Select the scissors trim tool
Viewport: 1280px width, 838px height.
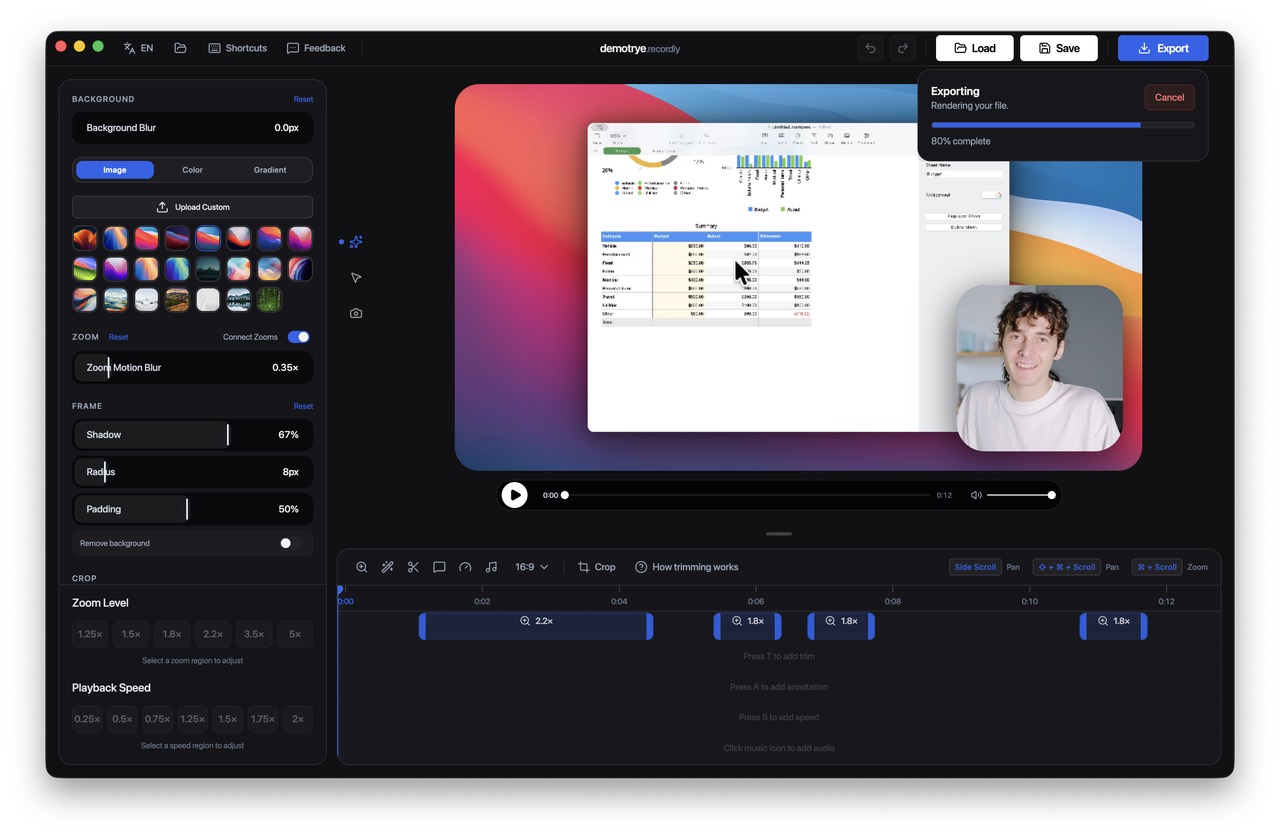point(413,567)
